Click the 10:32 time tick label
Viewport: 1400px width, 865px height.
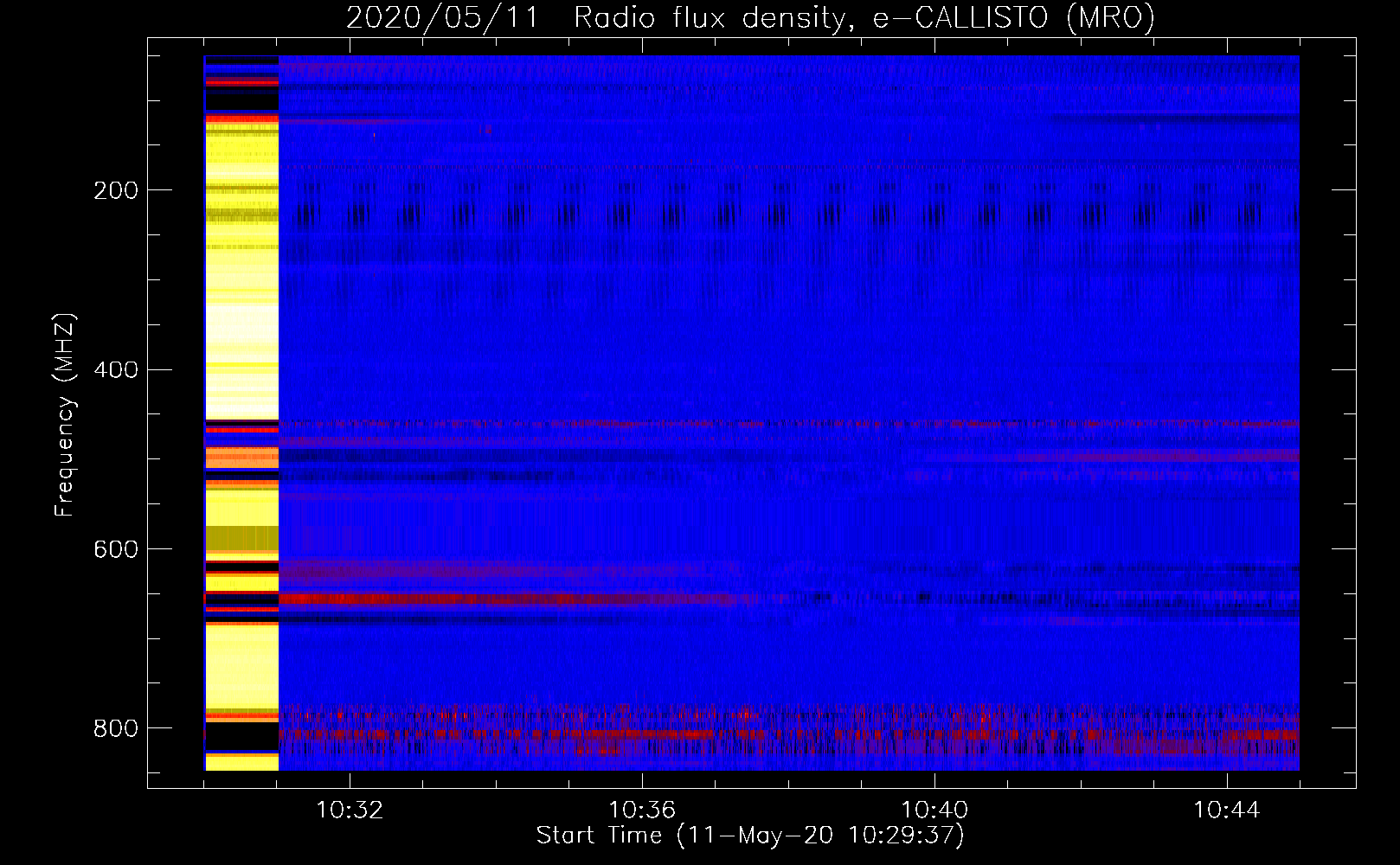click(x=350, y=811)
